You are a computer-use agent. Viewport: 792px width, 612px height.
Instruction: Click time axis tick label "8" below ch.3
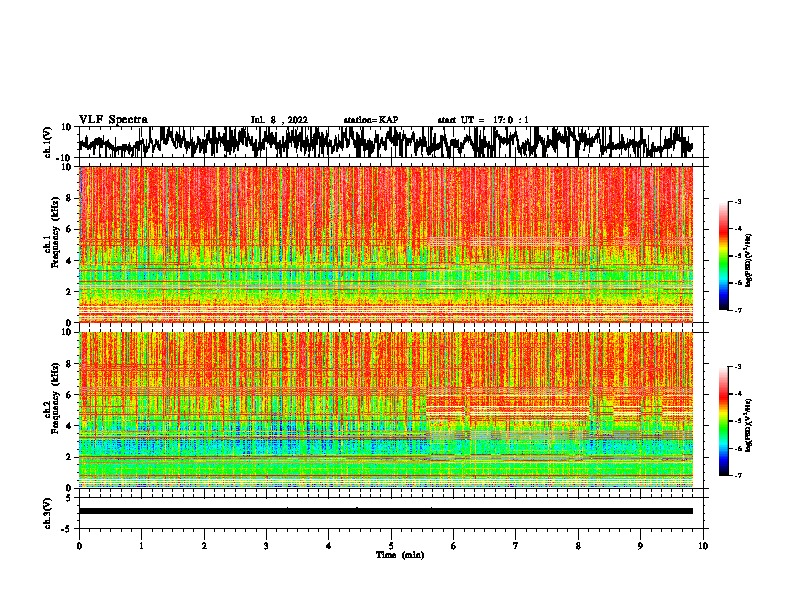click(578, 546)
